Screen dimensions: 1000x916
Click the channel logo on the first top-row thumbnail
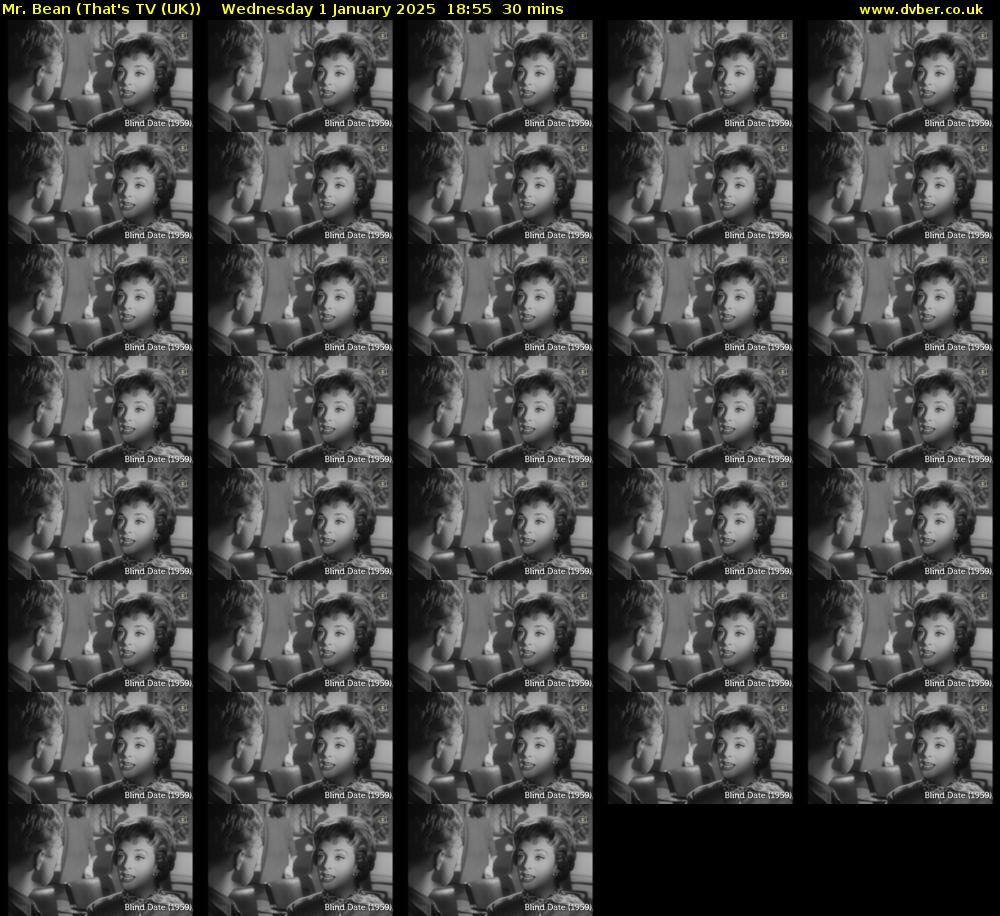click(x=182, y=35)
